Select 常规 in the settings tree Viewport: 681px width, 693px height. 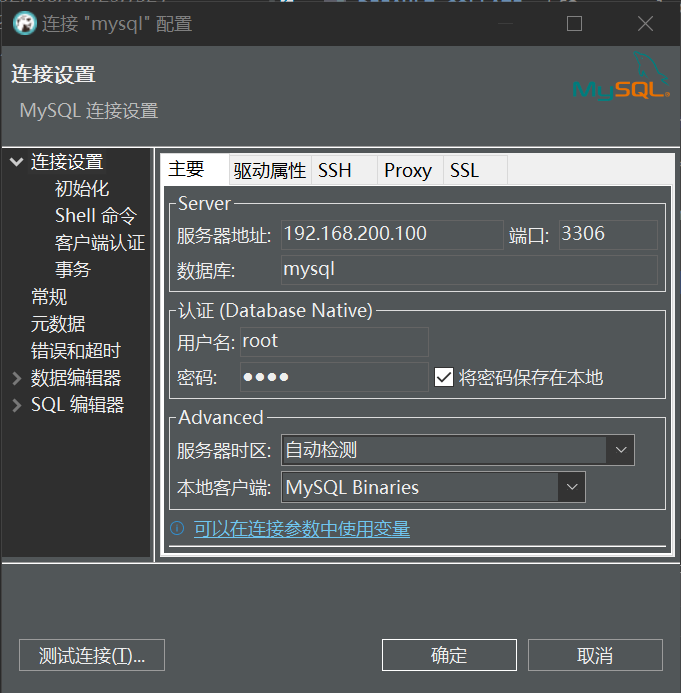pyautogui.click(x=49, y=297)
